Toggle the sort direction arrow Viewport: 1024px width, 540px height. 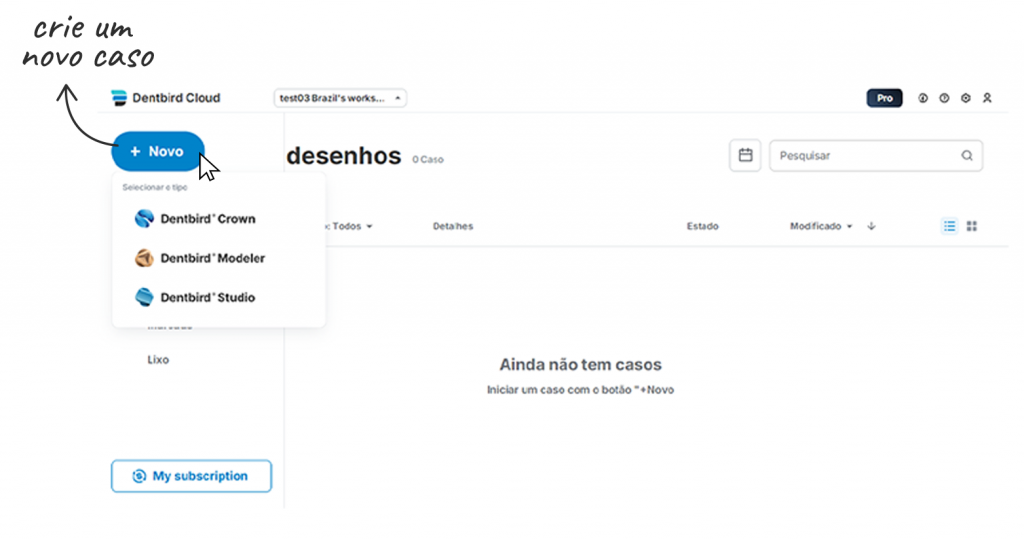871,226
